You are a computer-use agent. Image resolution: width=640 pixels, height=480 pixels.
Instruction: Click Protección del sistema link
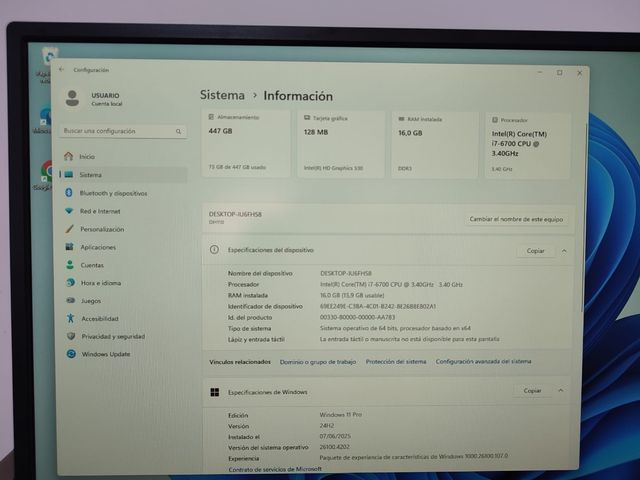tap(395, 361)
